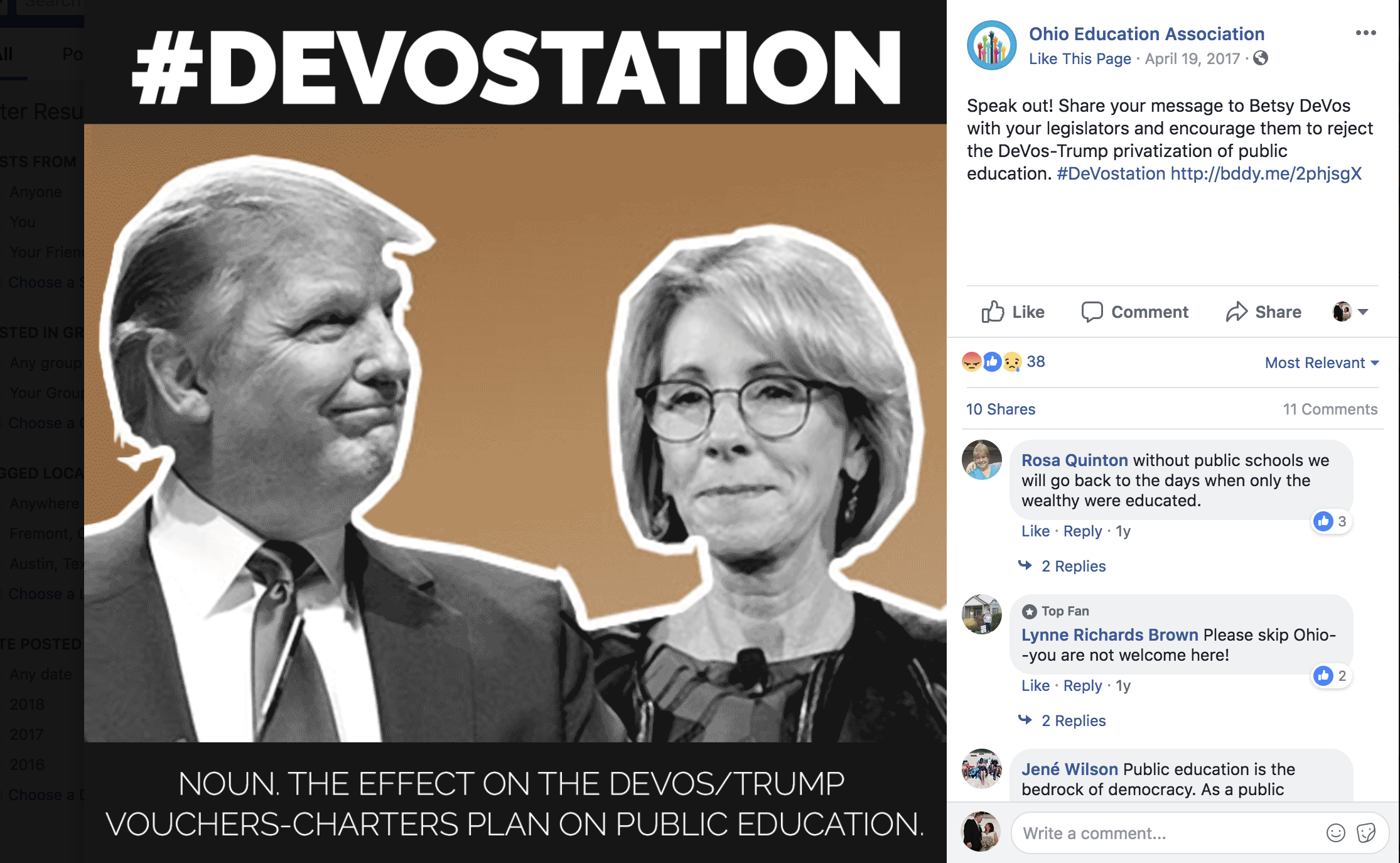Open the profile selector dropdown next to Share
The image size is (1400, 863).
[x=1350, y=312]
